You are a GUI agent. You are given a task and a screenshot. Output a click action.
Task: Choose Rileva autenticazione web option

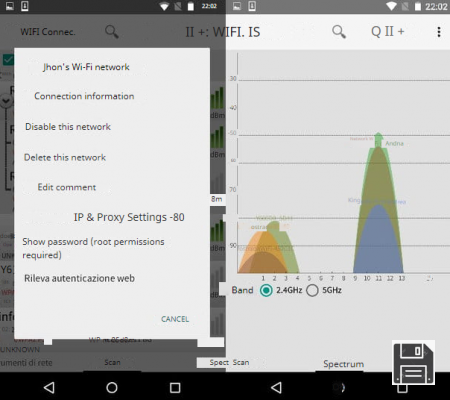point(79,278)
